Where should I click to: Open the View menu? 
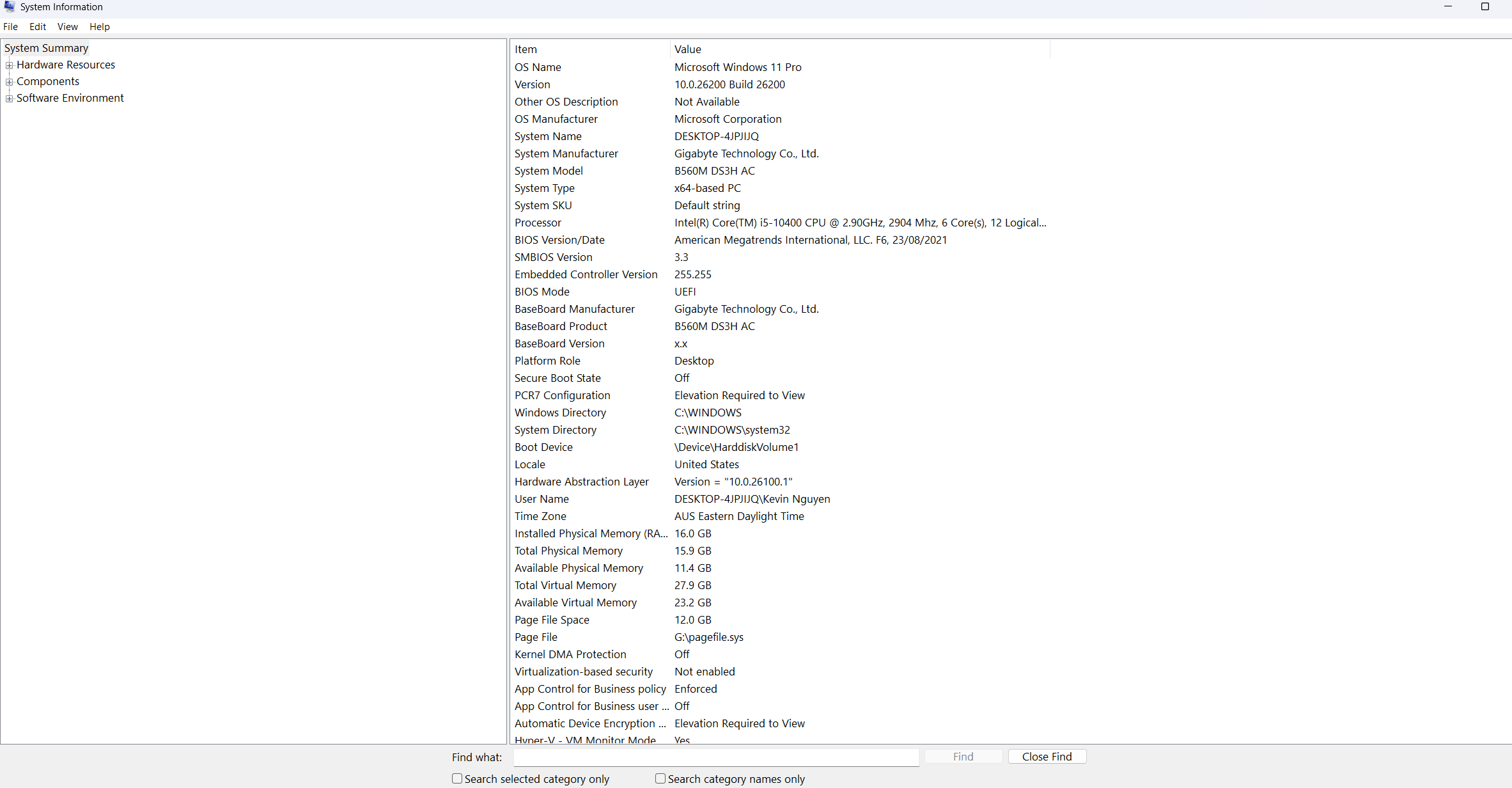point(67,26)
